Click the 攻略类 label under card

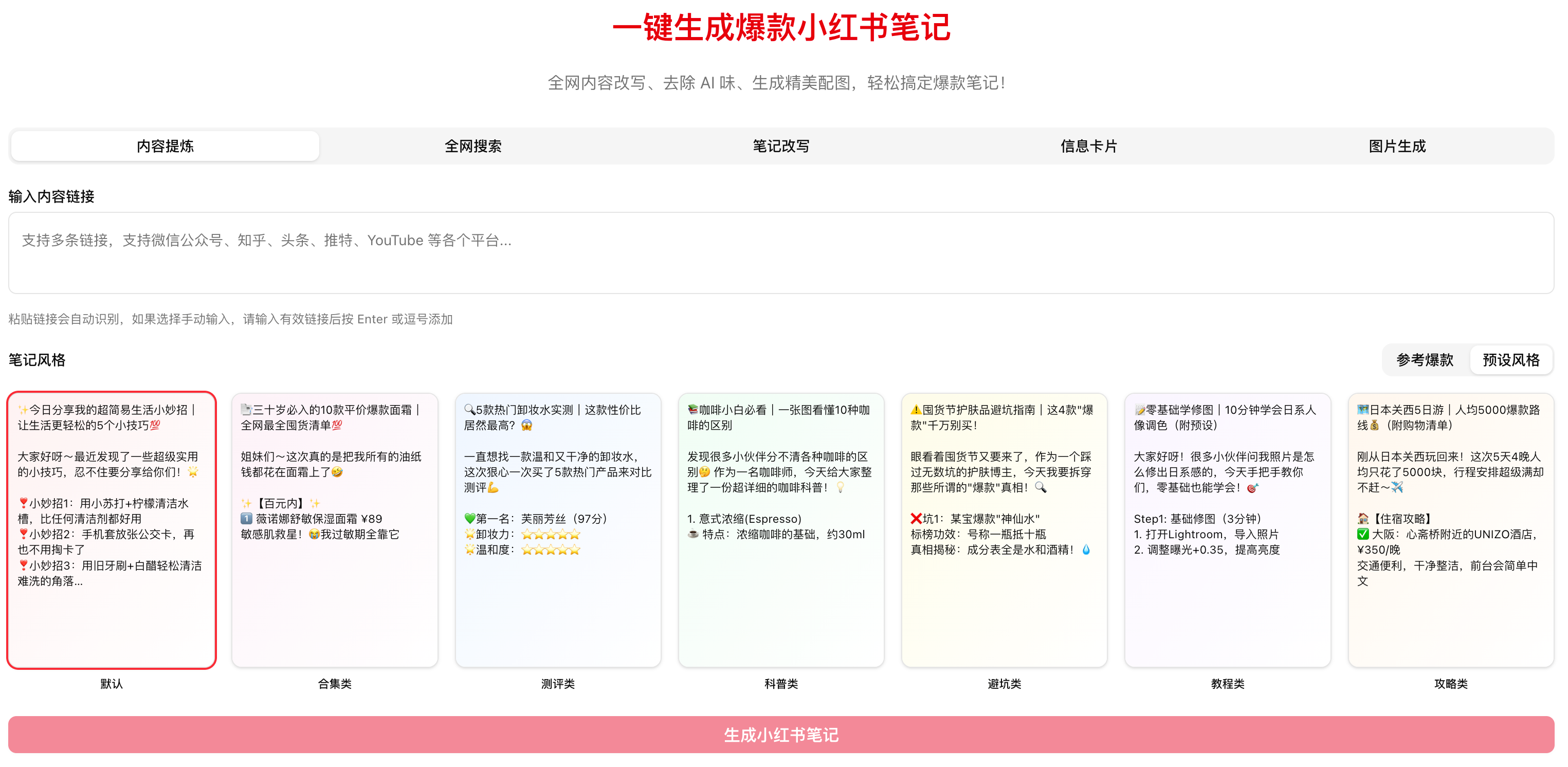point(1451,684)
